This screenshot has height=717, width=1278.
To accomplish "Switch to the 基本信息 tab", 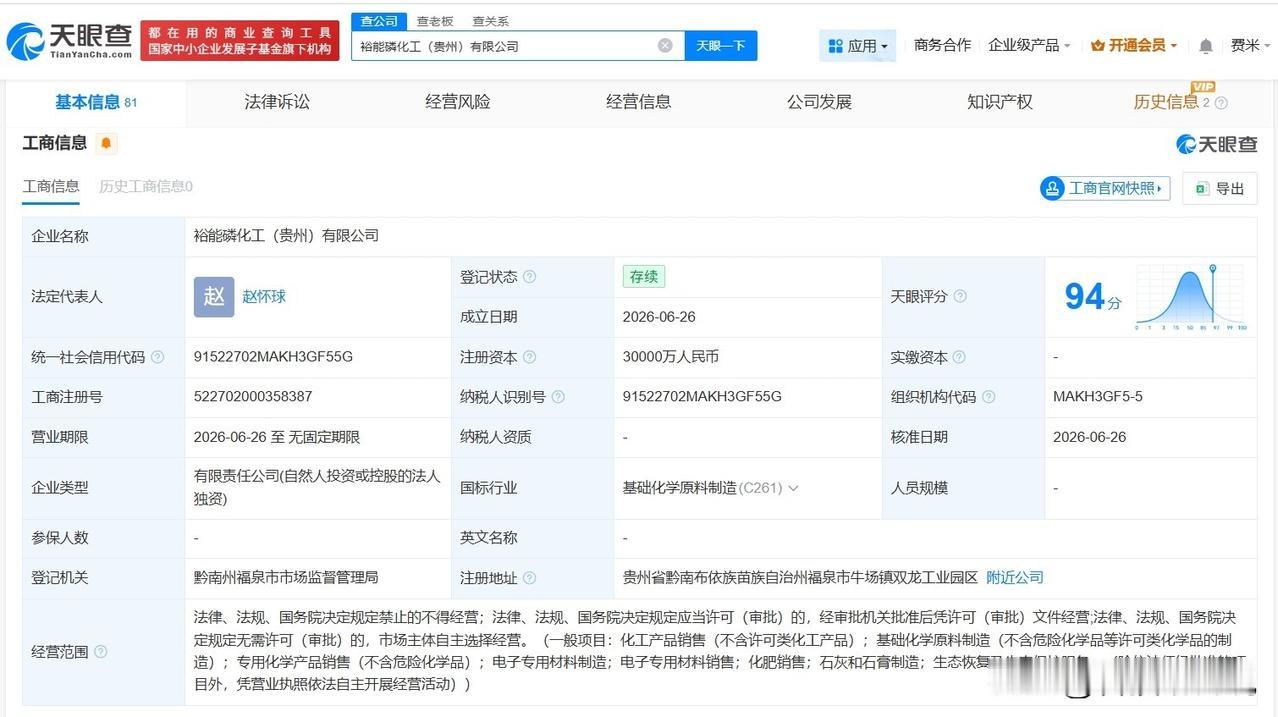I will pos(96,102).
